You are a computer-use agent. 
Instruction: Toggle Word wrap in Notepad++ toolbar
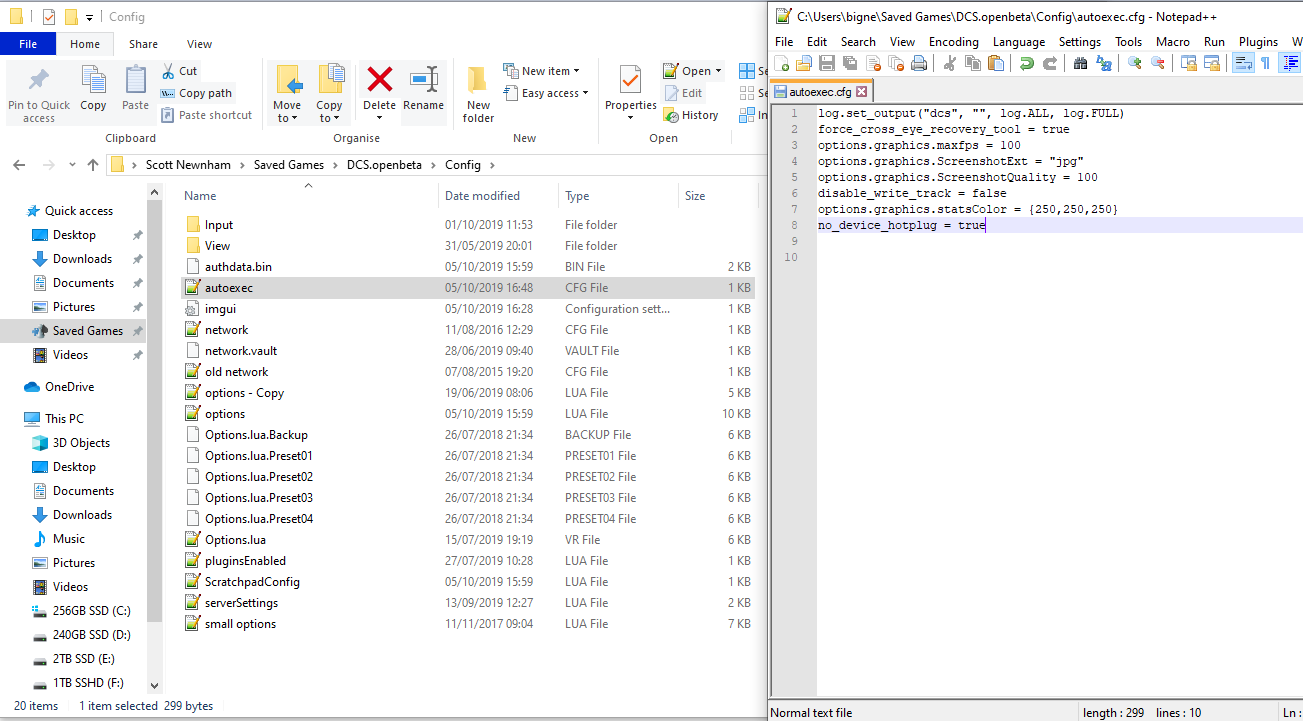[1242, 63]
